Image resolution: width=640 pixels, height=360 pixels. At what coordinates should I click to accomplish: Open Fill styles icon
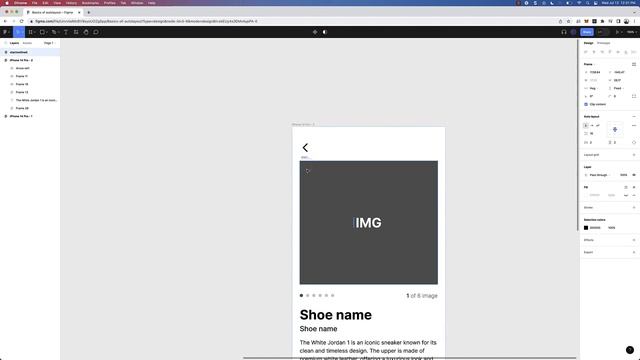point(626,187)
